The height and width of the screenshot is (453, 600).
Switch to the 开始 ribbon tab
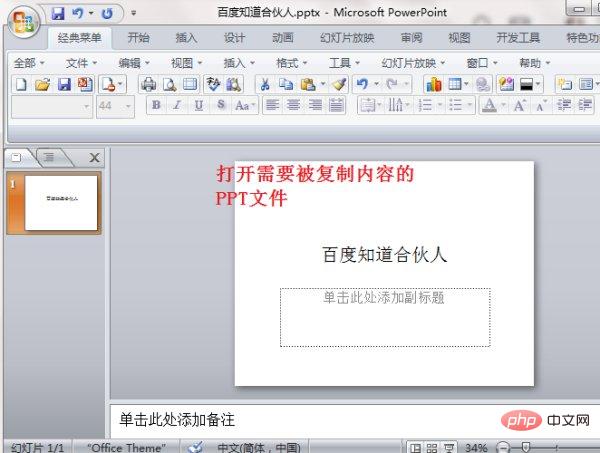pyautogui.click(x=138, y=38)
